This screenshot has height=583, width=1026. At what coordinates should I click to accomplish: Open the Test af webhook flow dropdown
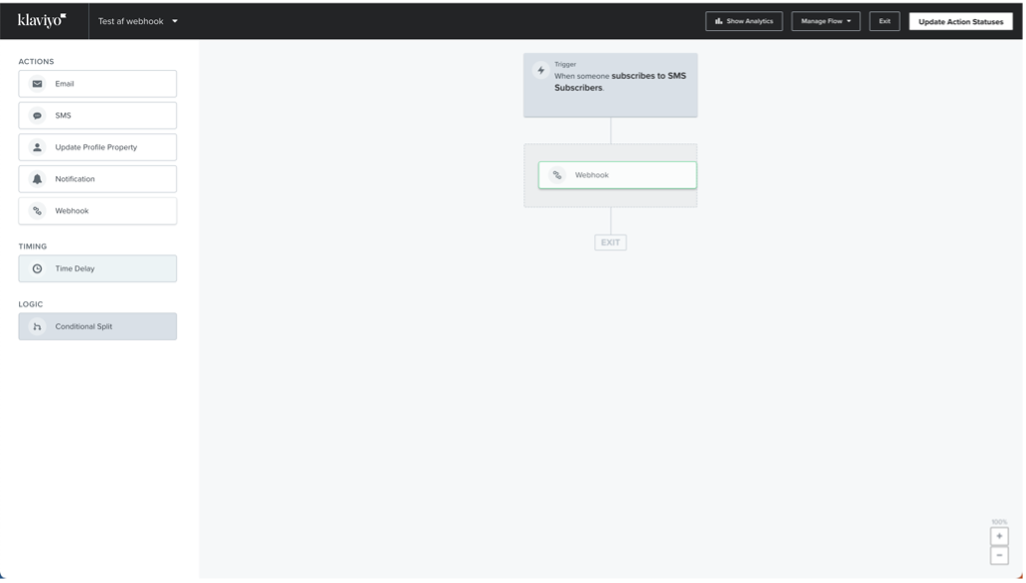[138, 21]
